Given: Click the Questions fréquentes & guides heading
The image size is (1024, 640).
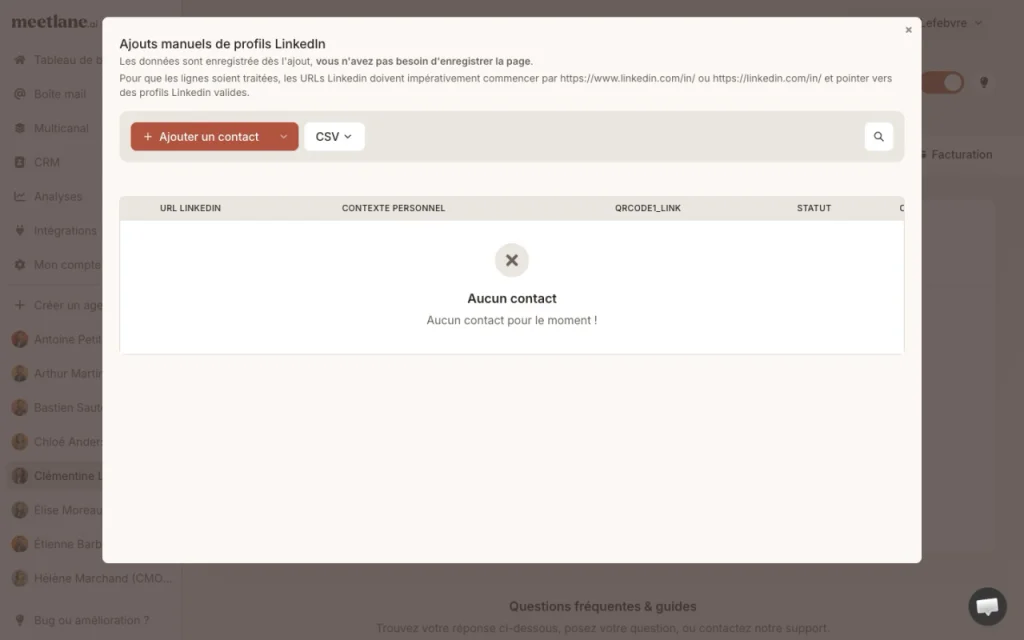Looking at the screenshot, I should coord(602,606).
